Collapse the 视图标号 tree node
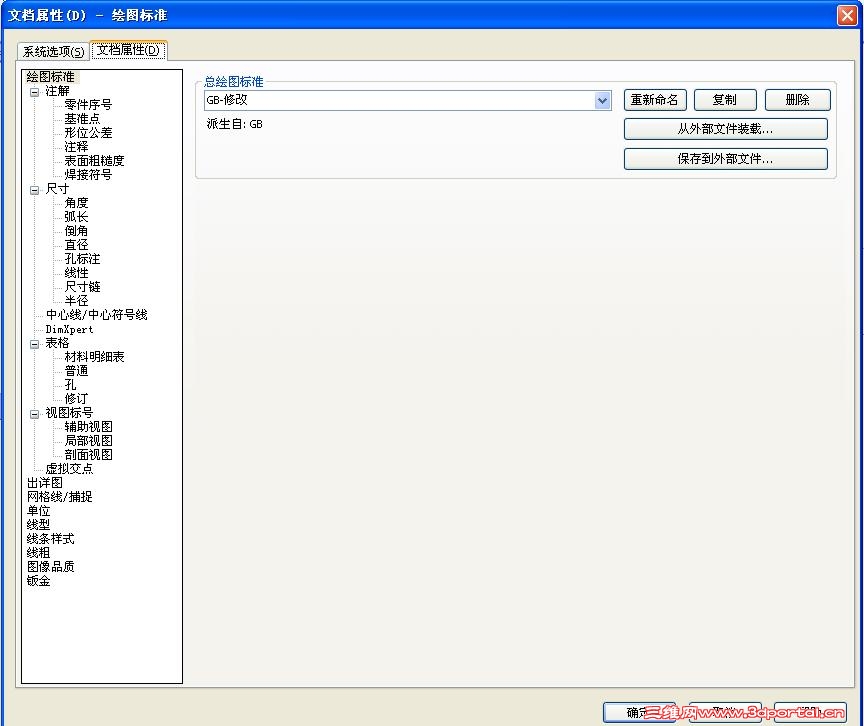864x726 pixels. [x=35, y=414]
